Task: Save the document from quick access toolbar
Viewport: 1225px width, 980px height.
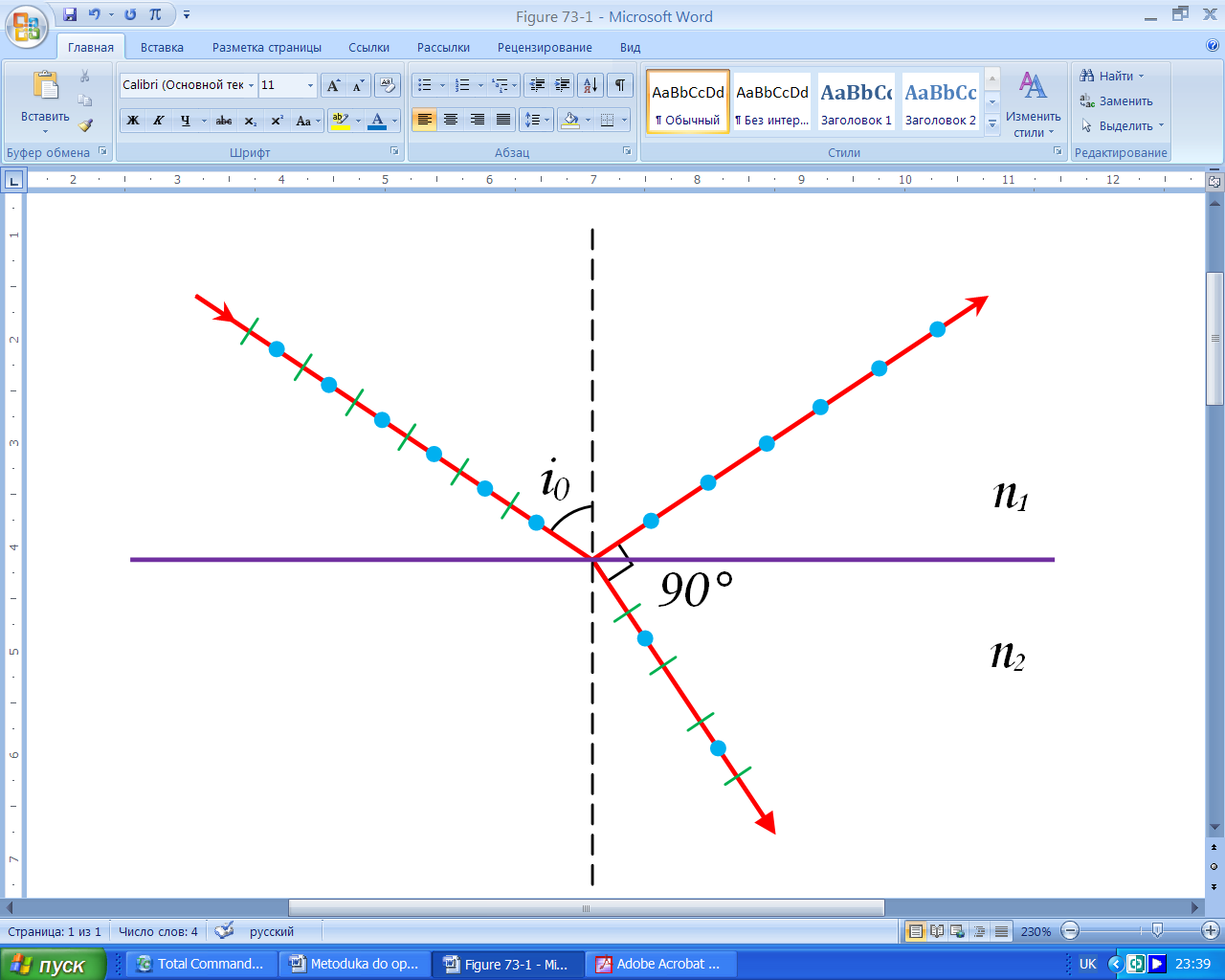Action: (70, 14)
